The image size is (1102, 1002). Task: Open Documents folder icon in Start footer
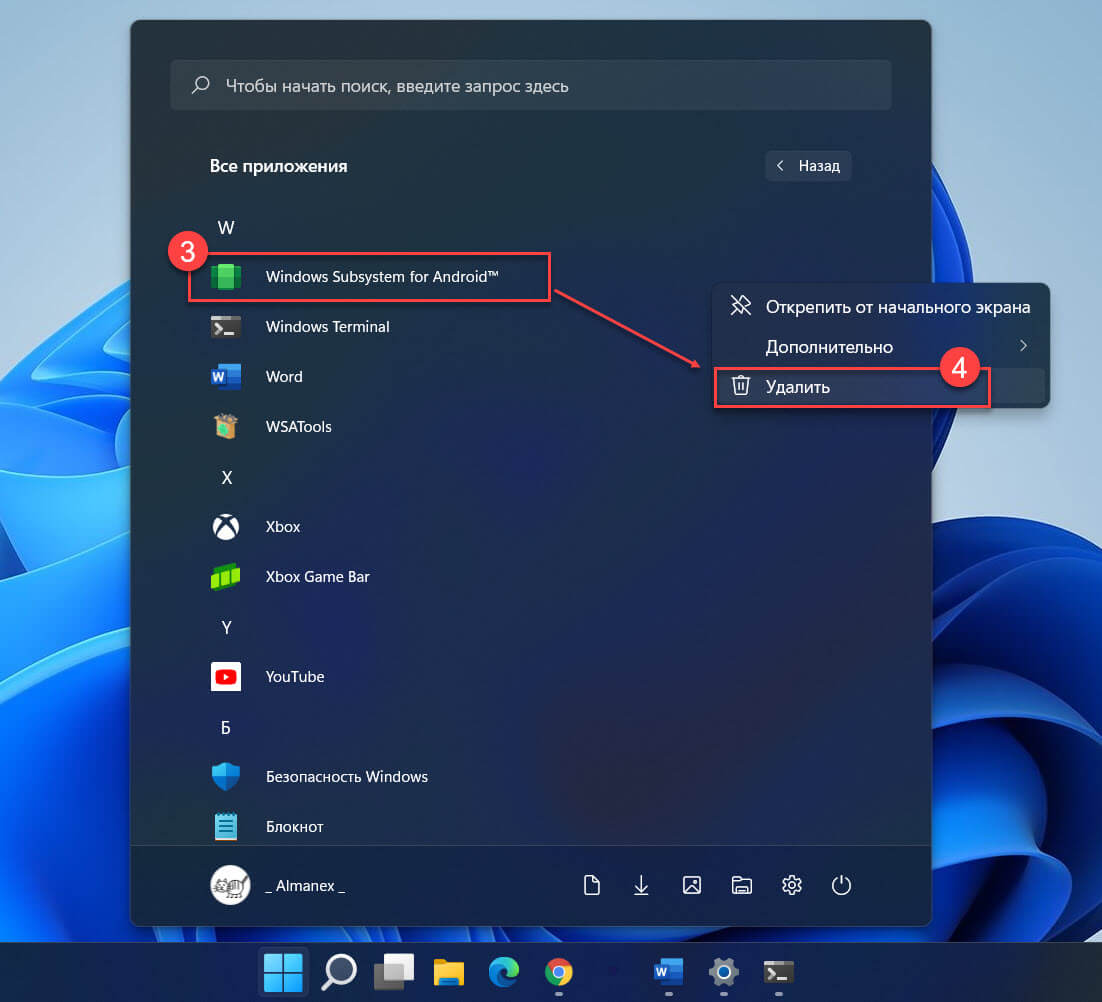[x=592, y=885]
